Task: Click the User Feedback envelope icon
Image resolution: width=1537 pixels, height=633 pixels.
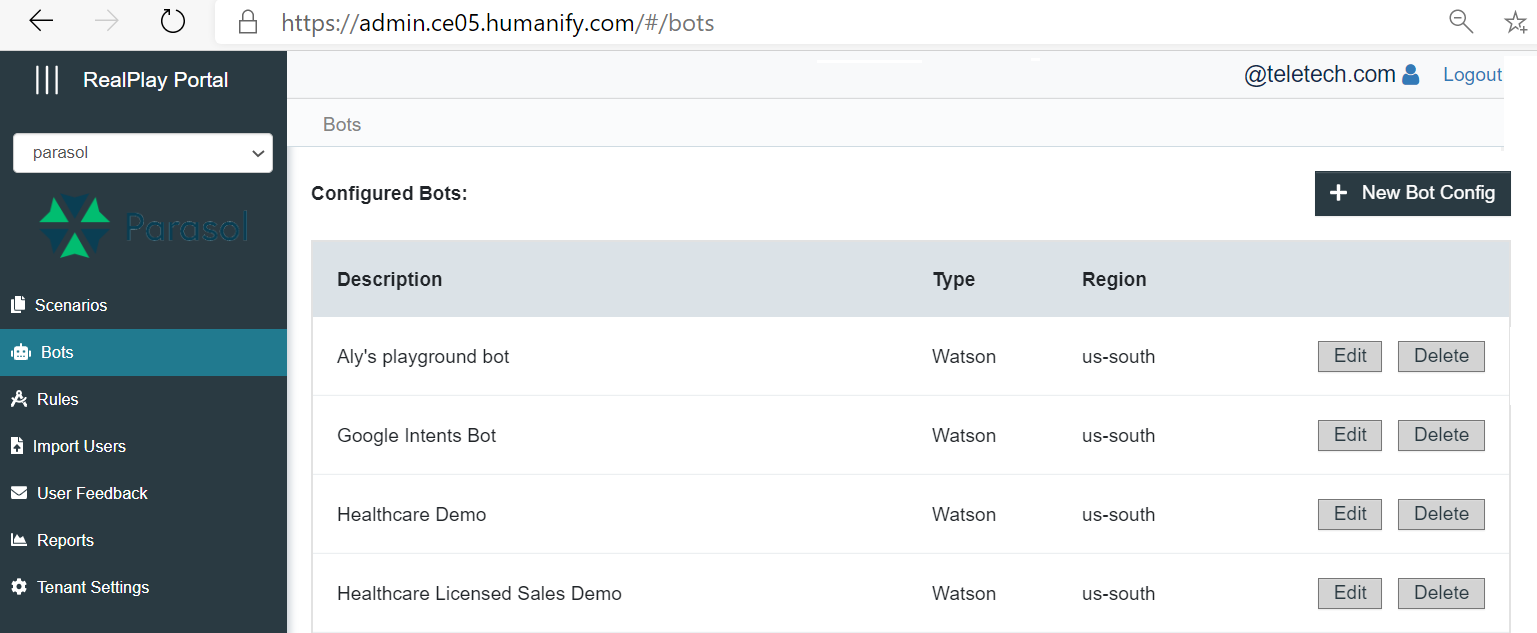Action: click(18, 493)
